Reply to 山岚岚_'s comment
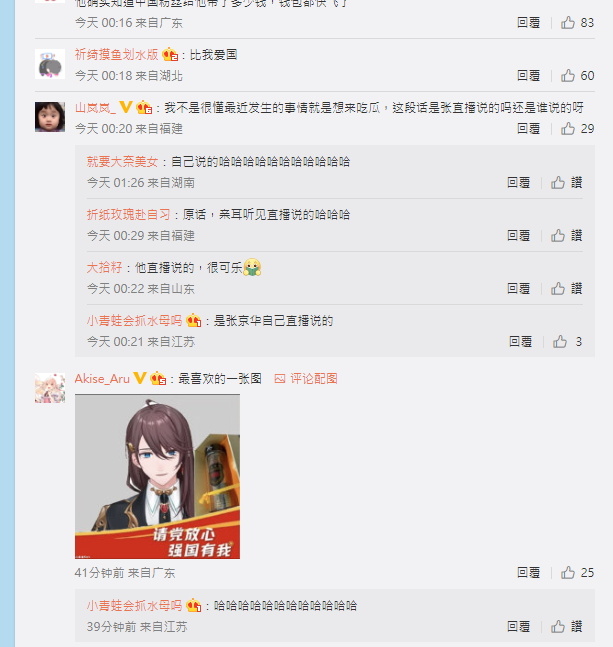Image resolution: width=613 pixels, height=647 pixels. [x=528, y=129]
